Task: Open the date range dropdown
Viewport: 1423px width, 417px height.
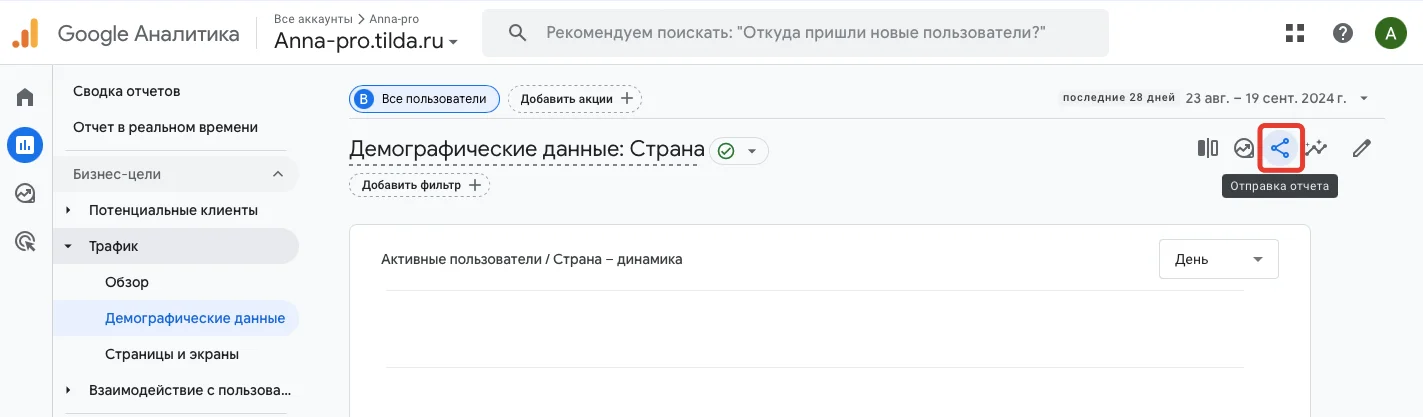Action: [1275, 98]
